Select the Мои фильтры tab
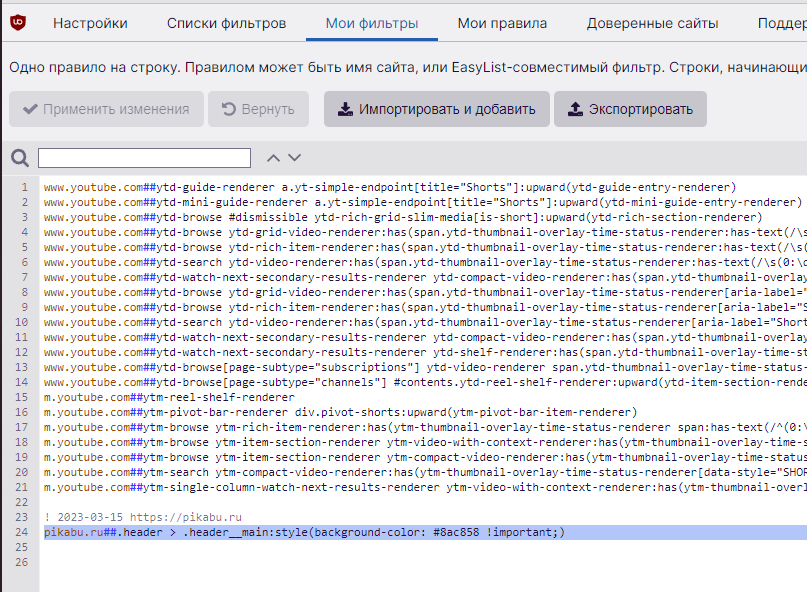 coord(372,22)
